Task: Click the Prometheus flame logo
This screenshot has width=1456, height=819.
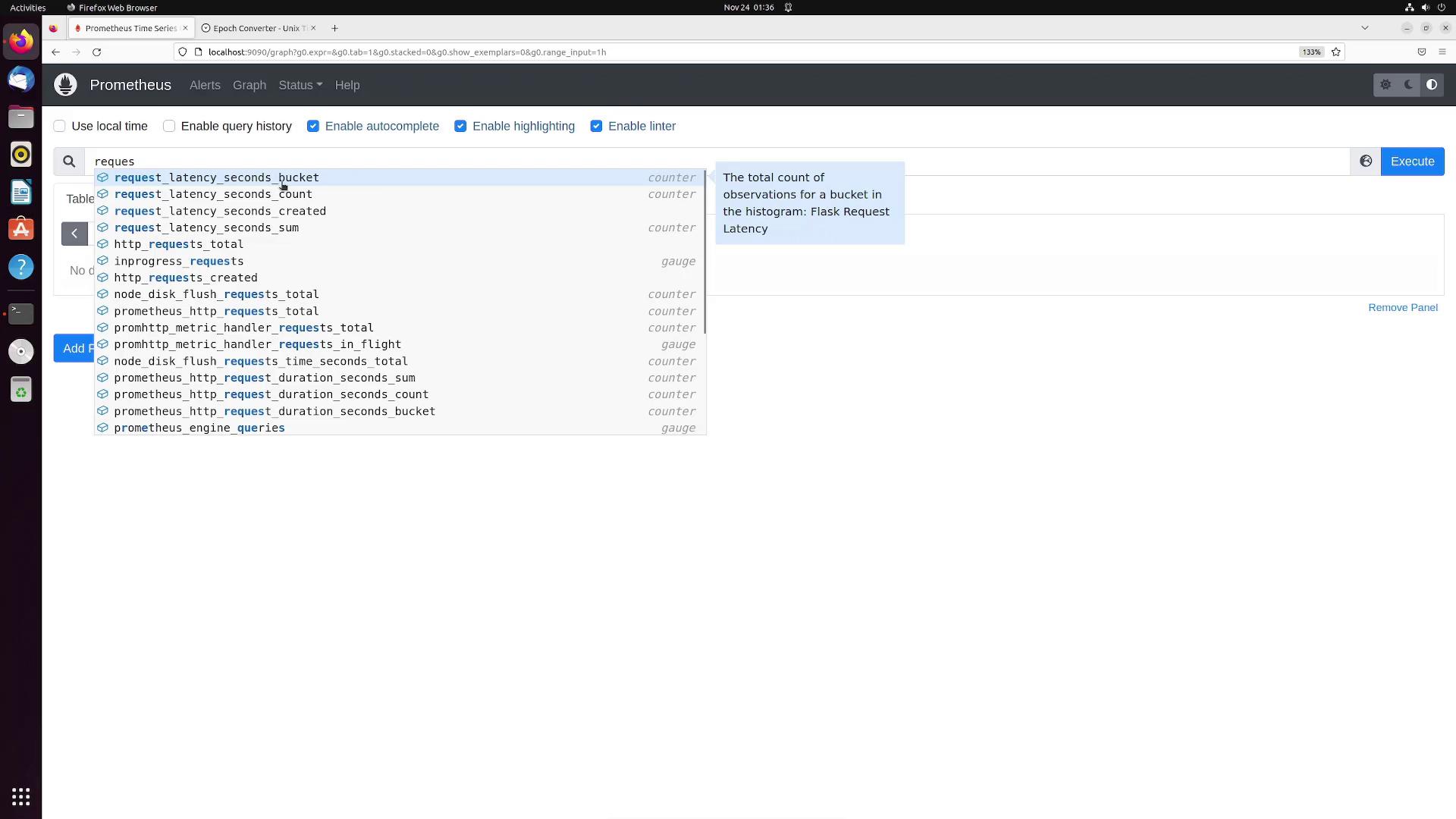Action: [x=66, y=85]
